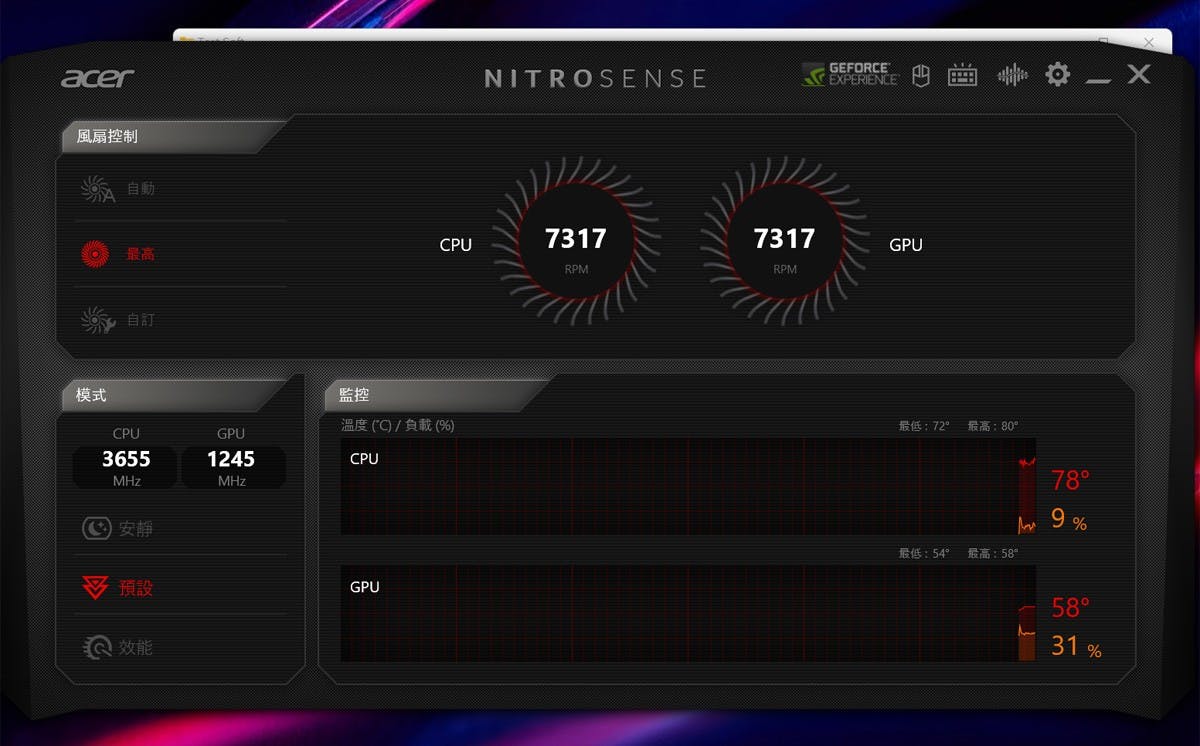Click the 安靜 quiet mode moon icon
The height and width of the screenshot is (746, 1200).
(96, 529)
